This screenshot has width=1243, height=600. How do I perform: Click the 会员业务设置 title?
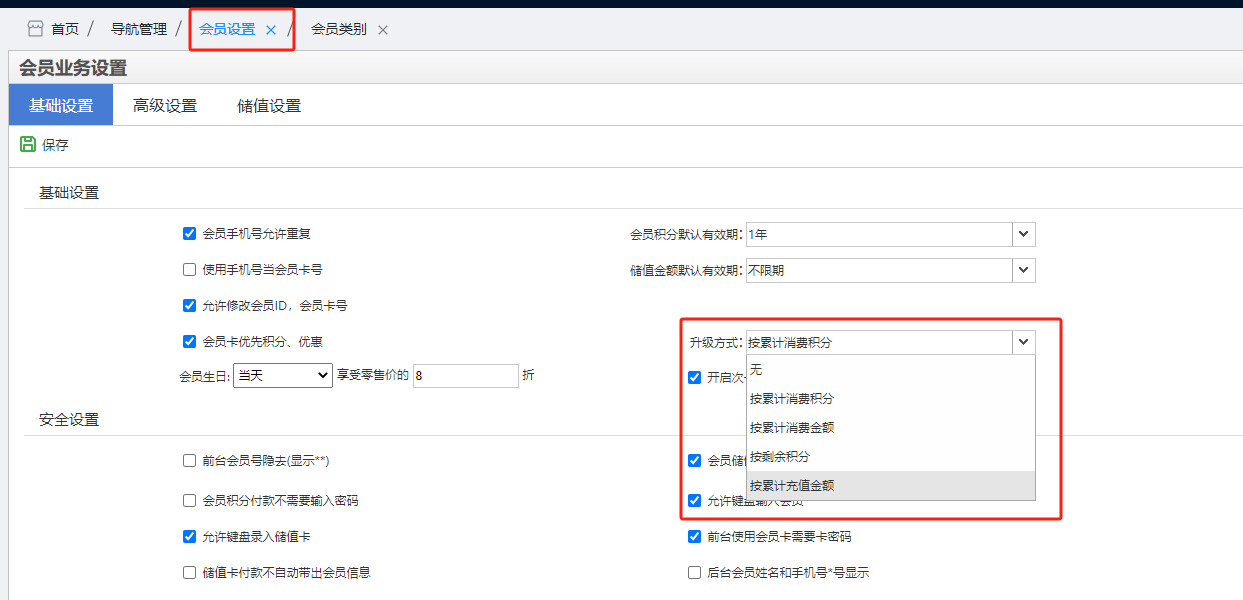point(73,69)
